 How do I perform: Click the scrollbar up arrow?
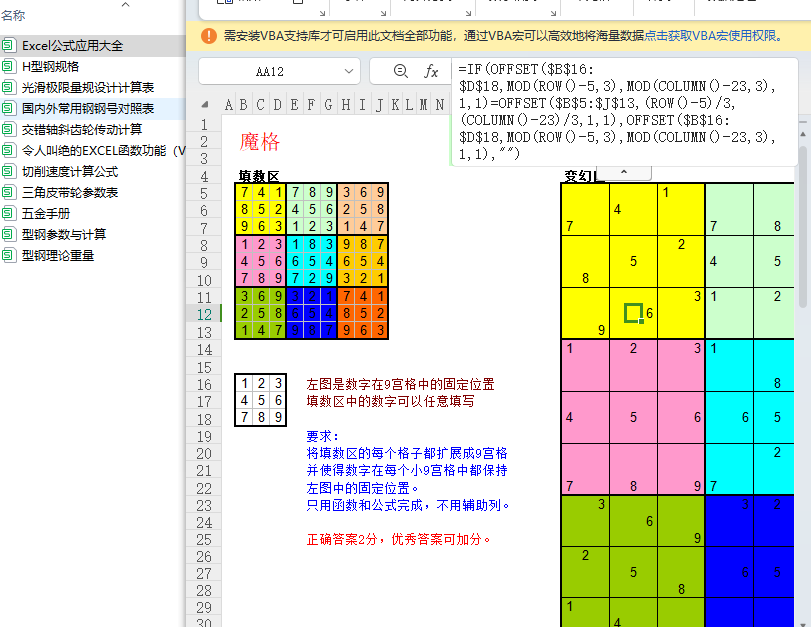(803, 134)
